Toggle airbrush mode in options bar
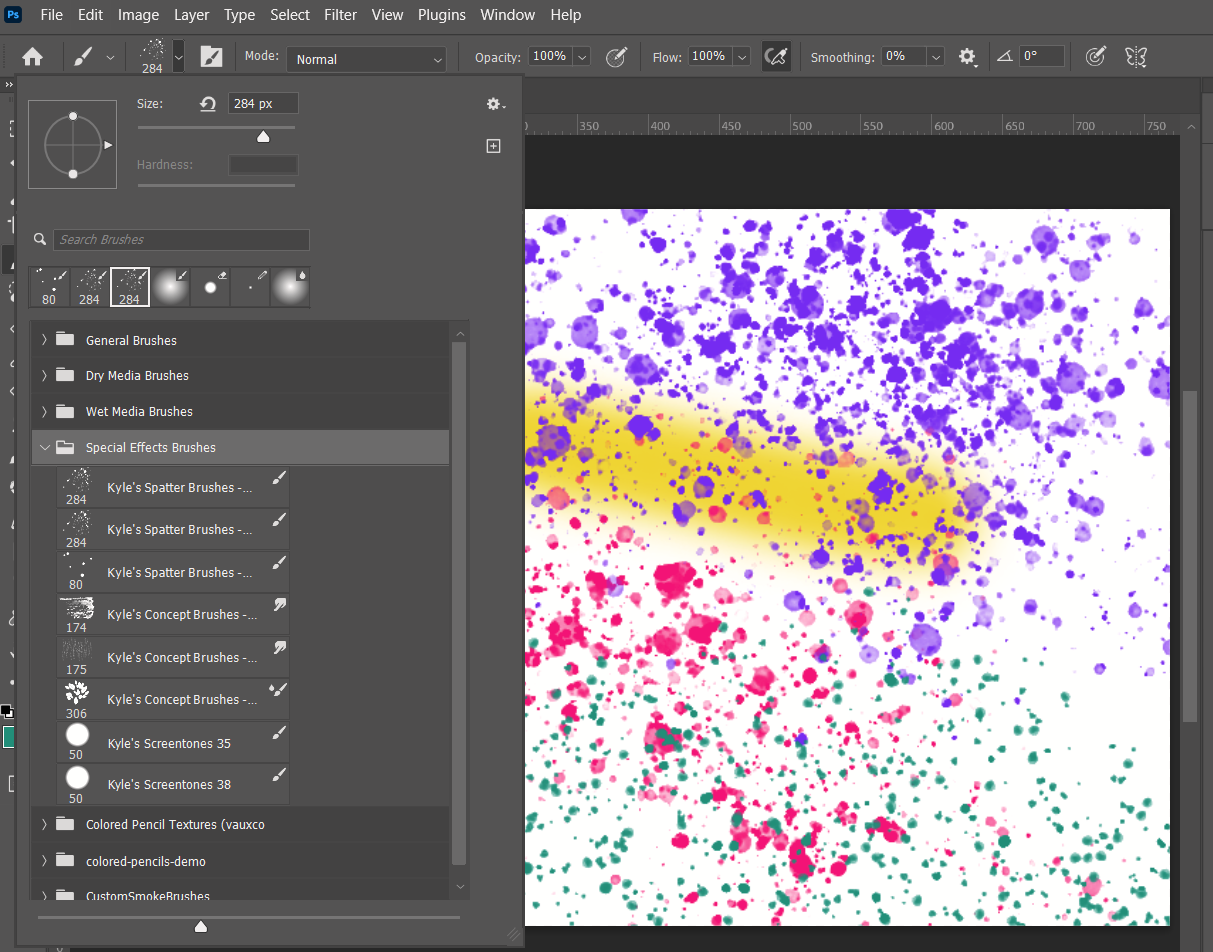The image size is (1213, 952). [776, 56]
